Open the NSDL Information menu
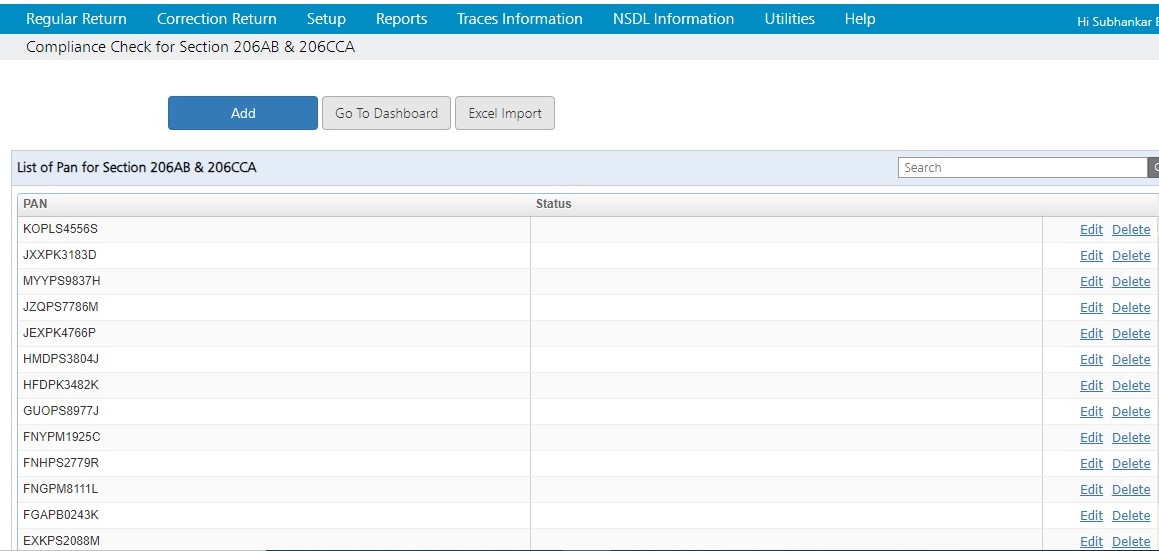1159x551 pixels. click(x=673, y=19)
